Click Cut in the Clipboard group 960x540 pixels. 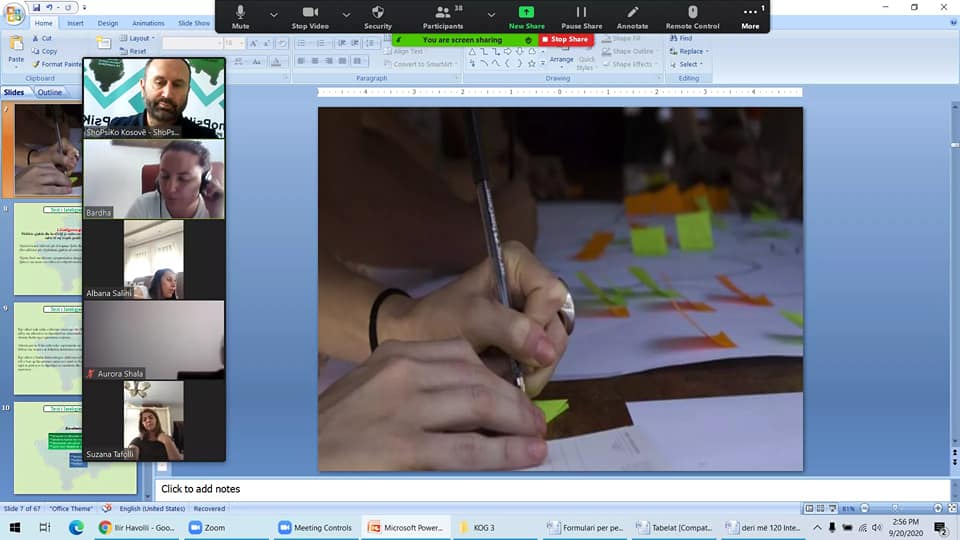[42, 38]
